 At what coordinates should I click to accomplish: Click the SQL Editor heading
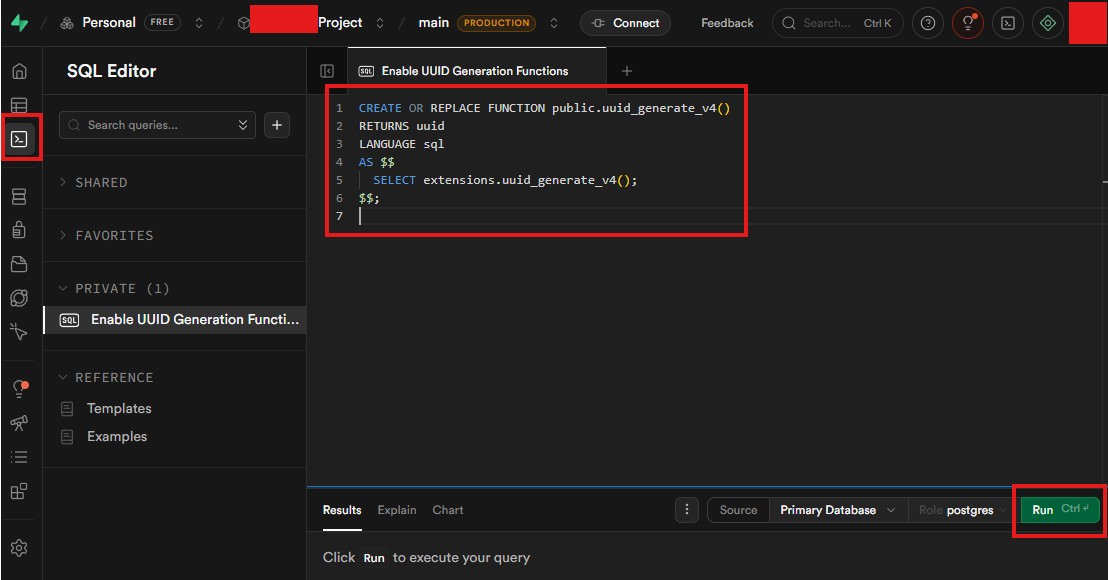point(112,71)
